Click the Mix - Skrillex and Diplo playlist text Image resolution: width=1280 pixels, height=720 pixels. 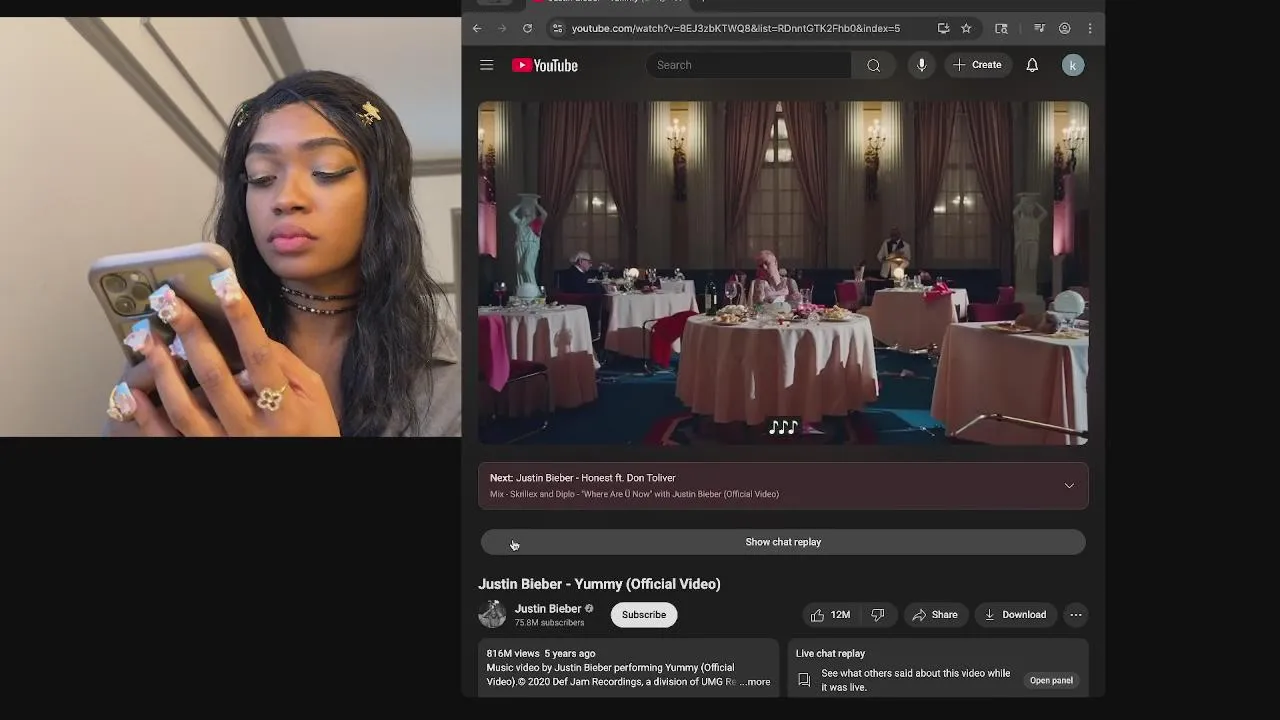tap(634, 494)
